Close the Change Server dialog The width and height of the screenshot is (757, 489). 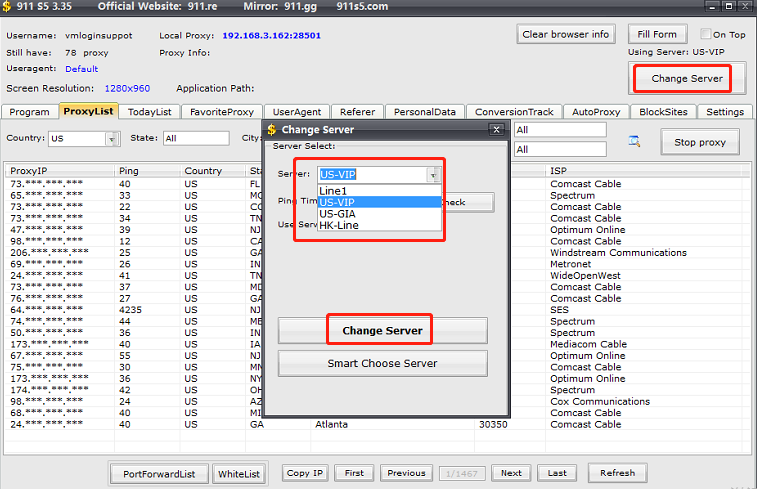coord(496,129)
